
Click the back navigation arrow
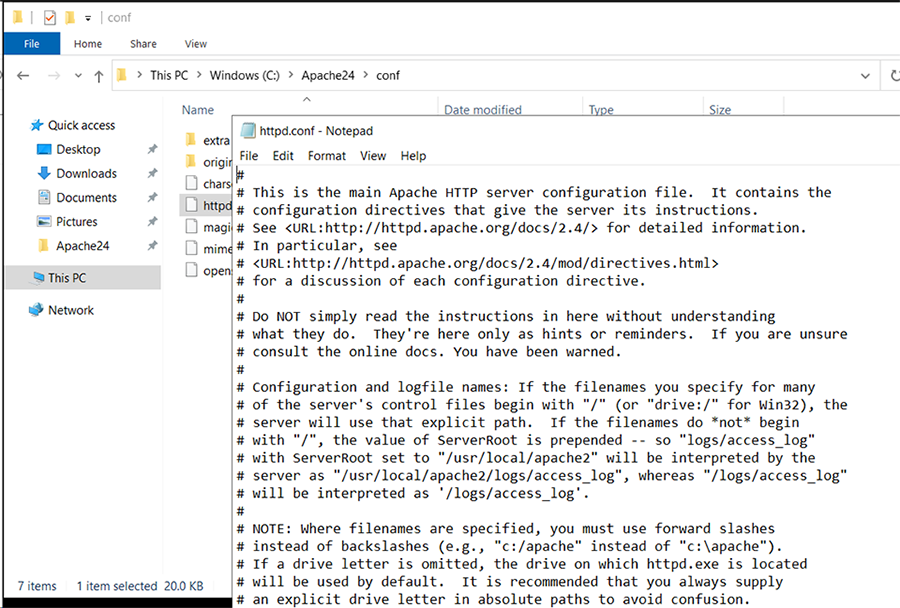(23, 76)
